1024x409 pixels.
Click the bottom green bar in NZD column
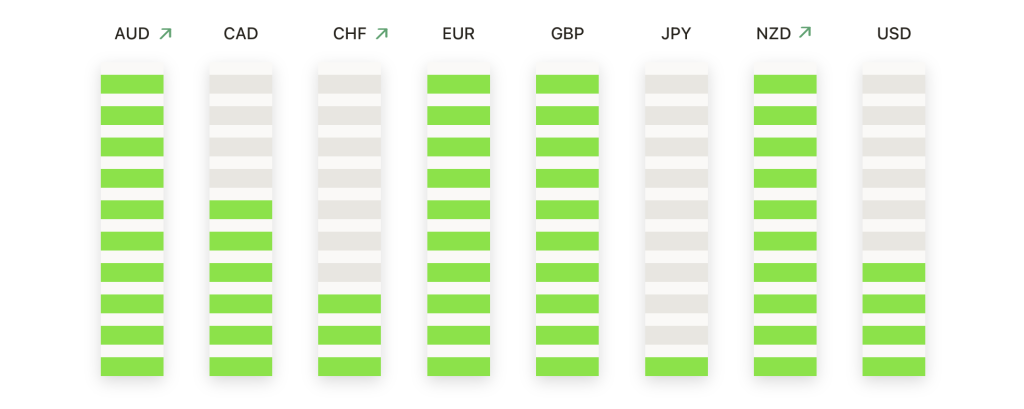point(785,367)
